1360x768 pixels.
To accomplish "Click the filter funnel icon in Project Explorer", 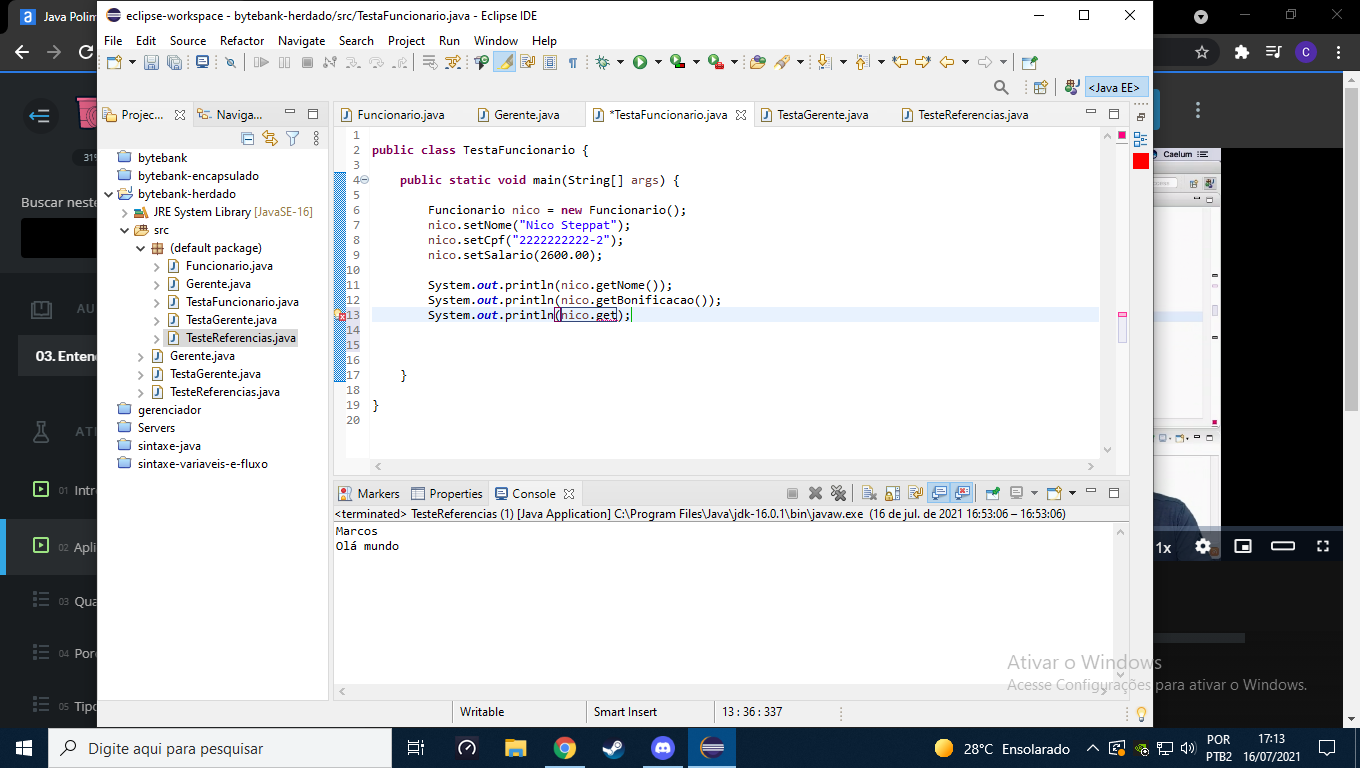I will [x=292, y=138].
